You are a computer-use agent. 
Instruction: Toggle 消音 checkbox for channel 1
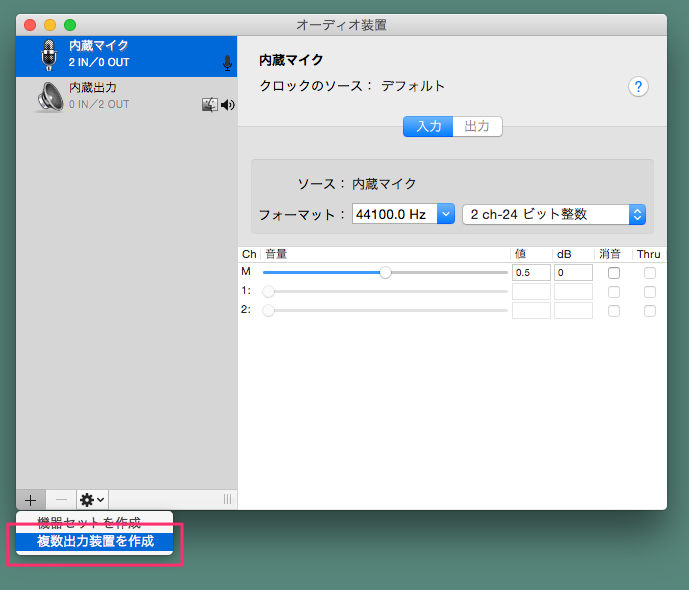coord(614,292)
